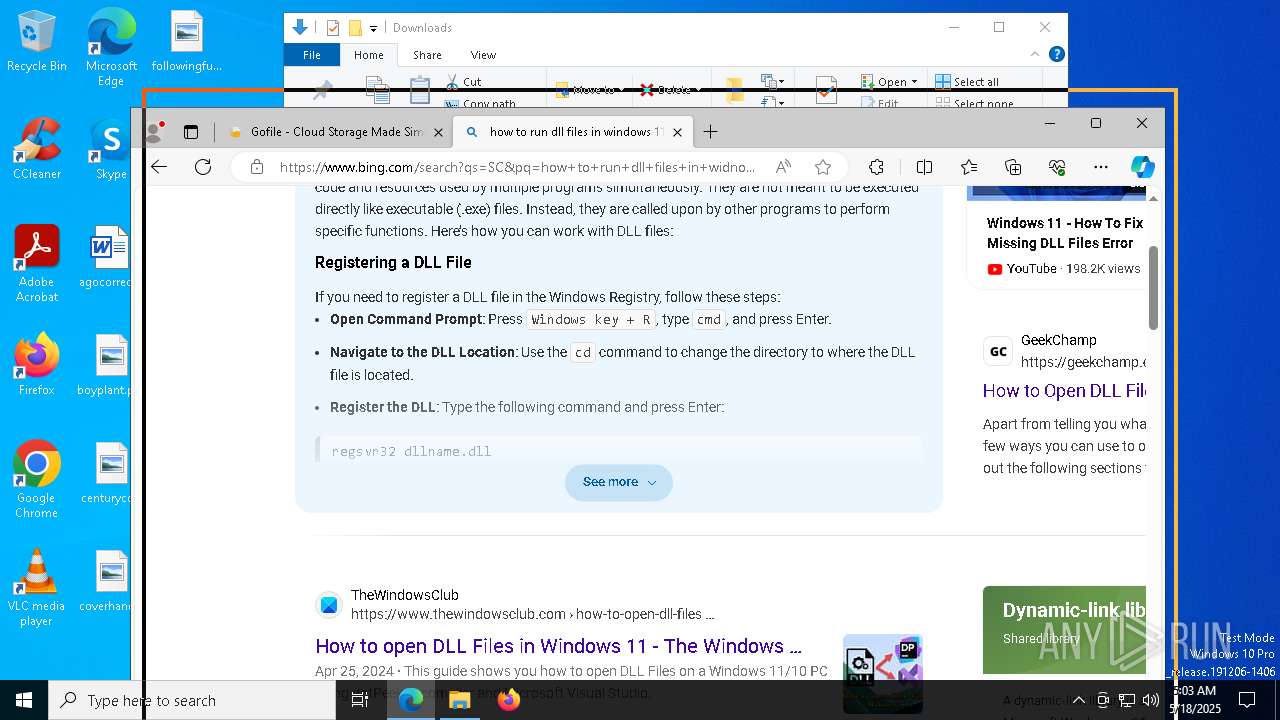Expand the Open dropdown in Explorer ribbon
The width and height of the screenshot is (1280, 720).
pos(889,81)
